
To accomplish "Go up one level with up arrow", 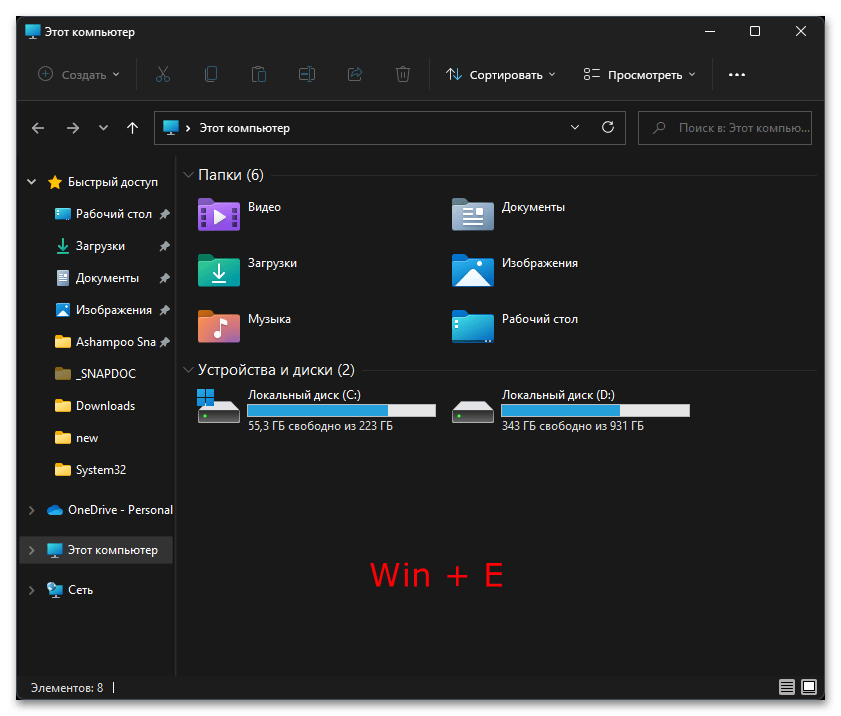I will (x=132, y=128).
